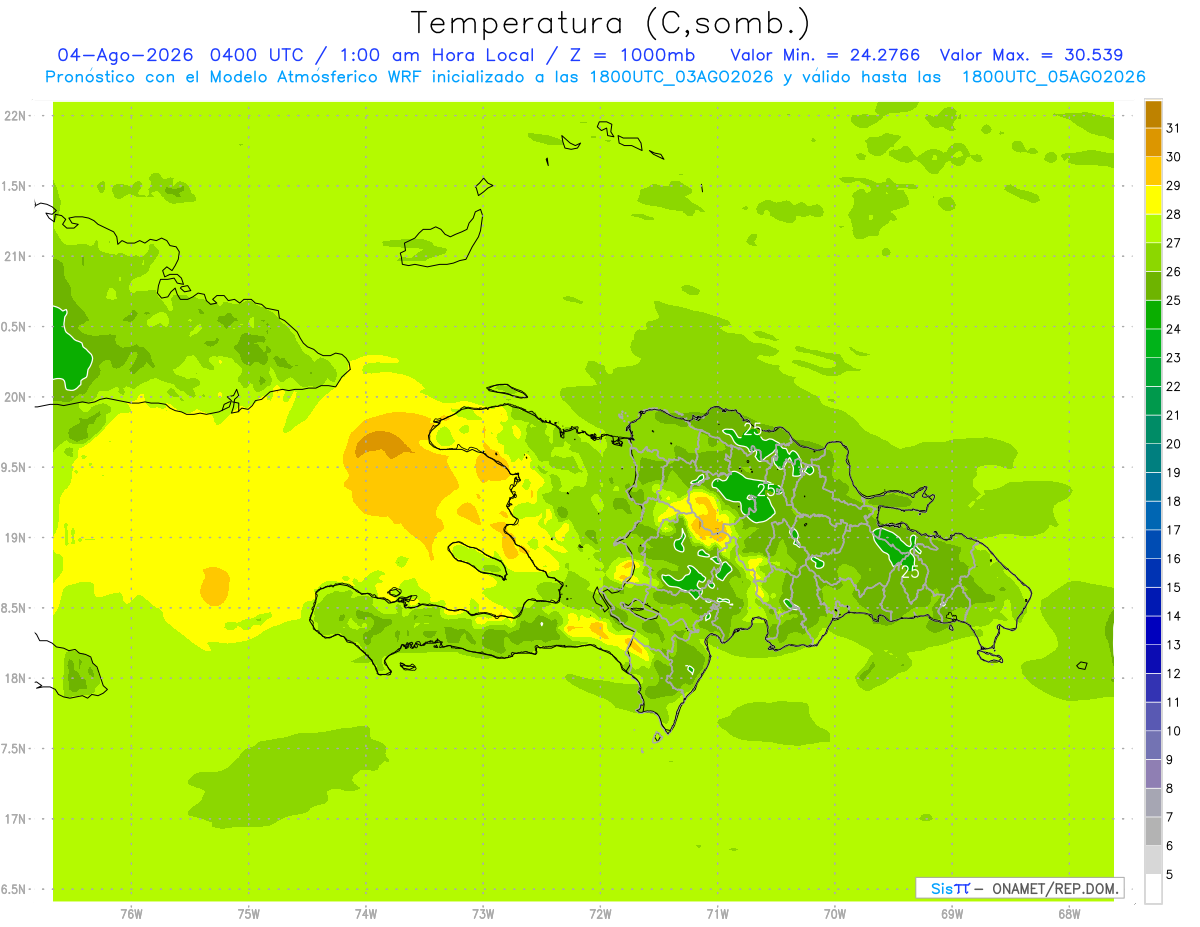Click the "26" label on the color scale

click(x=1174, y=272)
